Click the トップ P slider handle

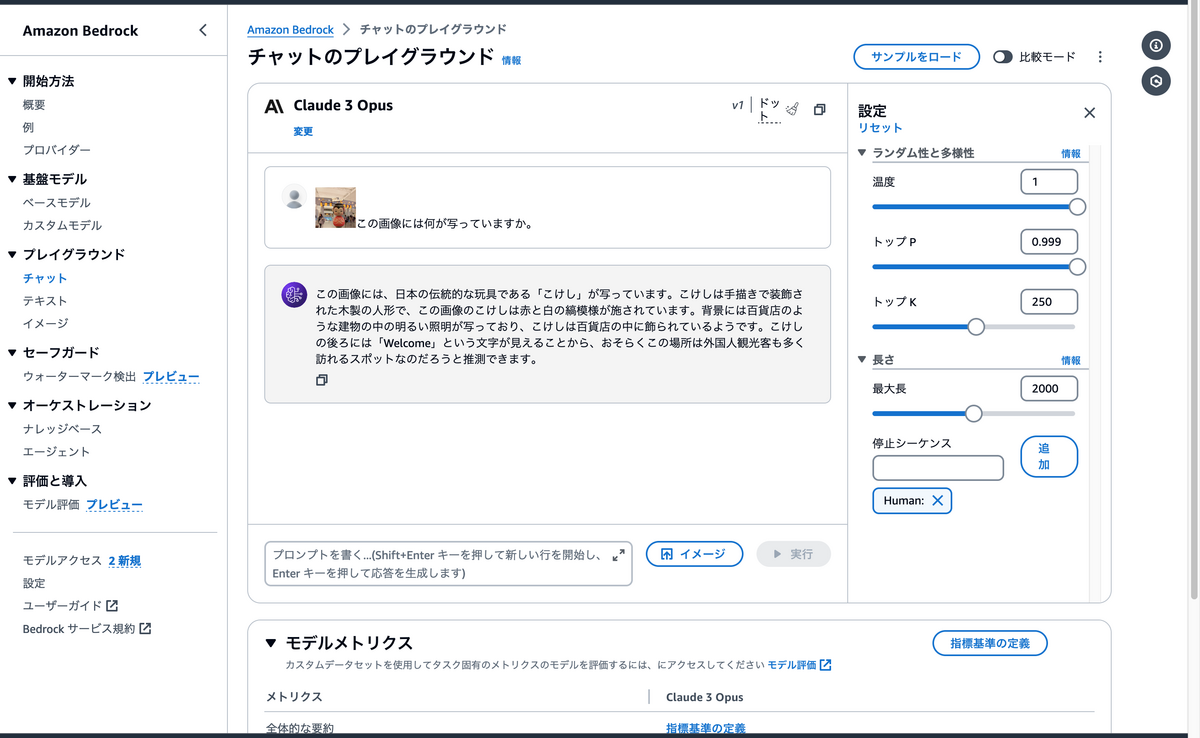[x=1077, y=267]
